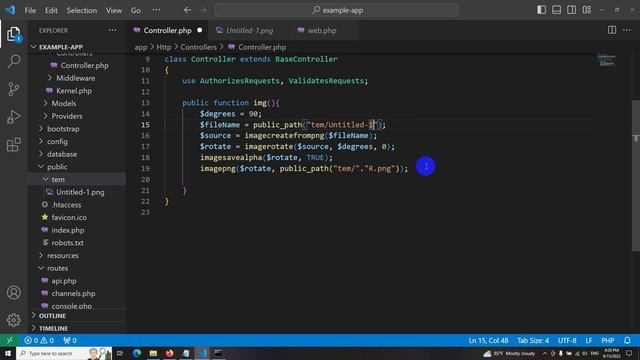The width and height of the screenshot is (640, 360).
Task: Open the Extensions view icon
Action: (13, 144)
